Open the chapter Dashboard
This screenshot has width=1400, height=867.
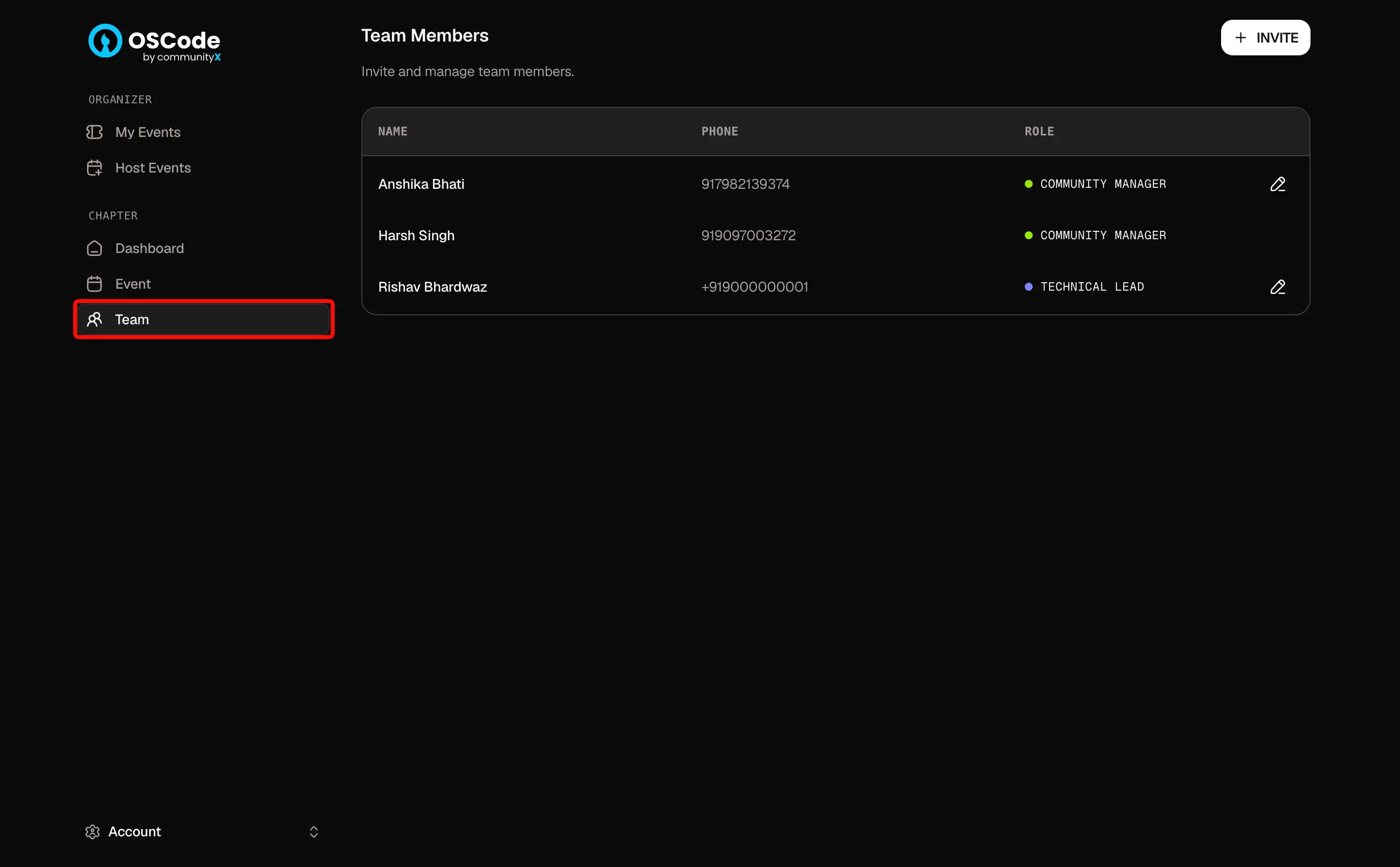point(204,248)
